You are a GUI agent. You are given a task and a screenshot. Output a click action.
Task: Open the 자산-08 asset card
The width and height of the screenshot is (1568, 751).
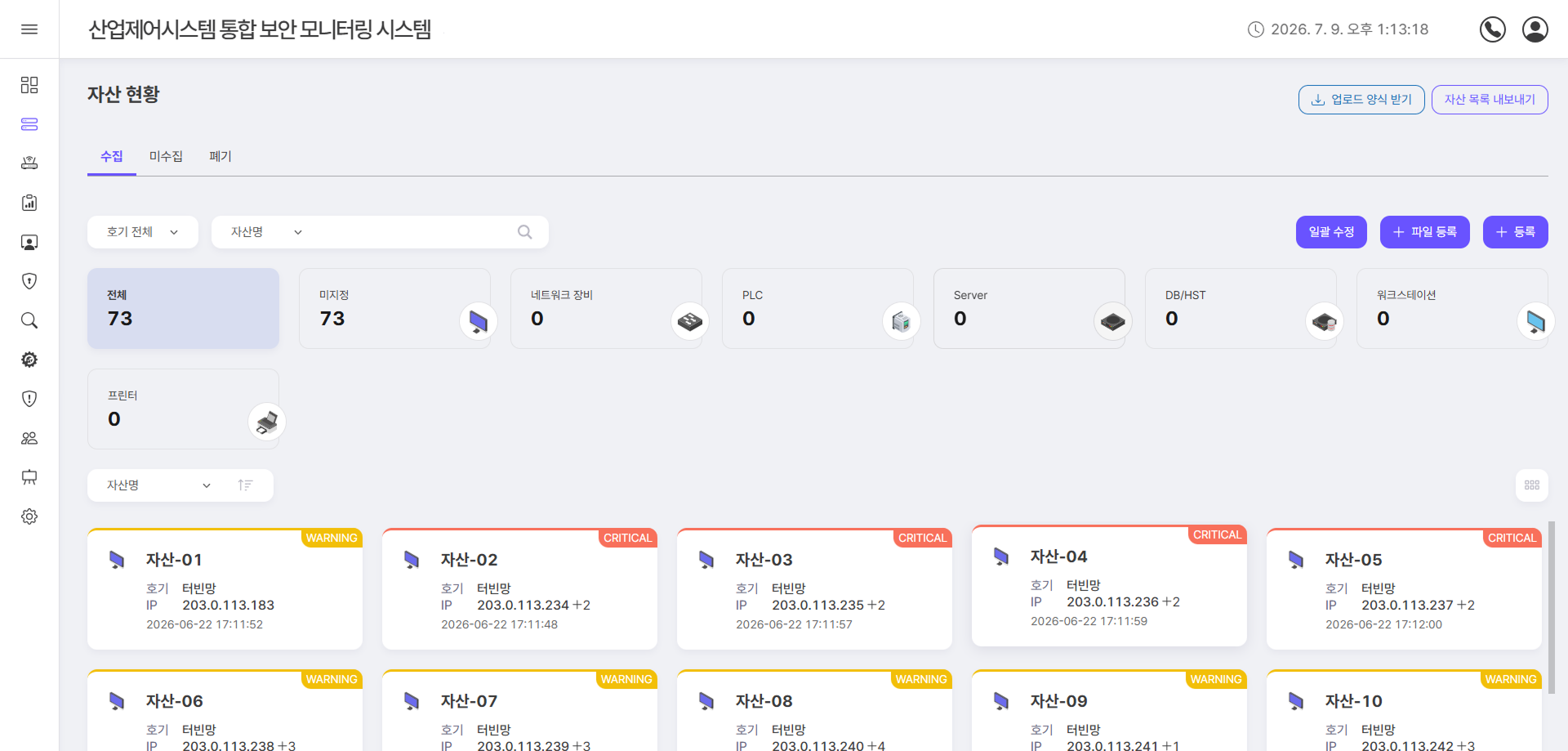click(x=814, y=710)
